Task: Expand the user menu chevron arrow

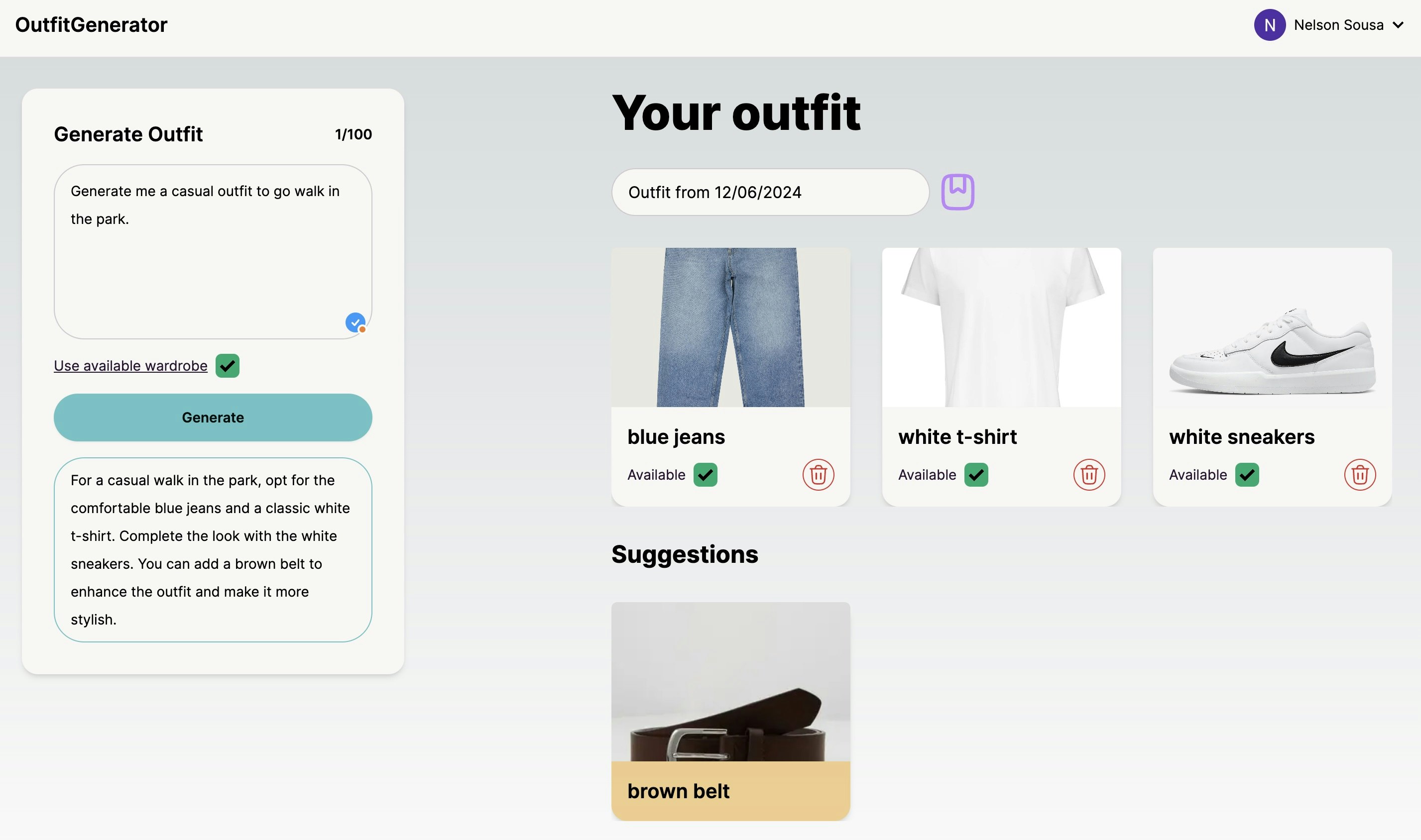Action: point(1398,25)
